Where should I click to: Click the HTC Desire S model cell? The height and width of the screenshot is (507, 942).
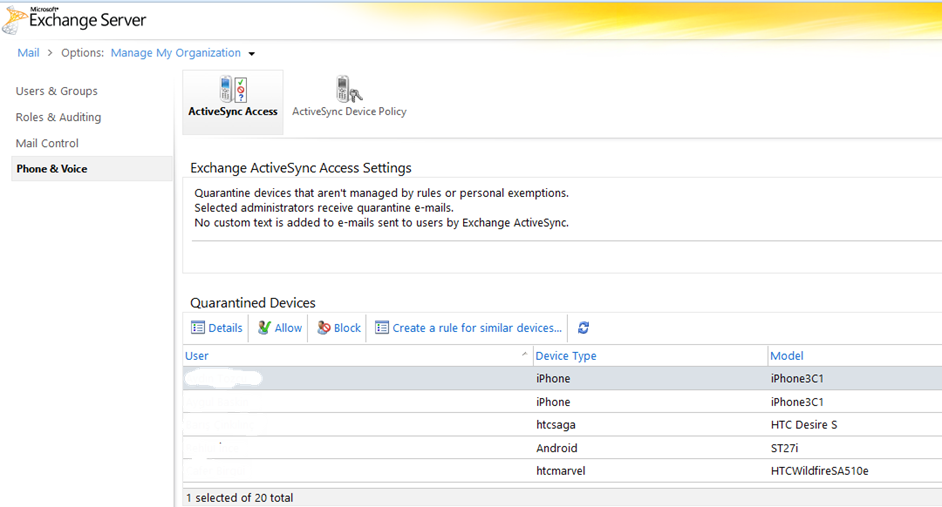pyautogui.click(x=804, y=425)
